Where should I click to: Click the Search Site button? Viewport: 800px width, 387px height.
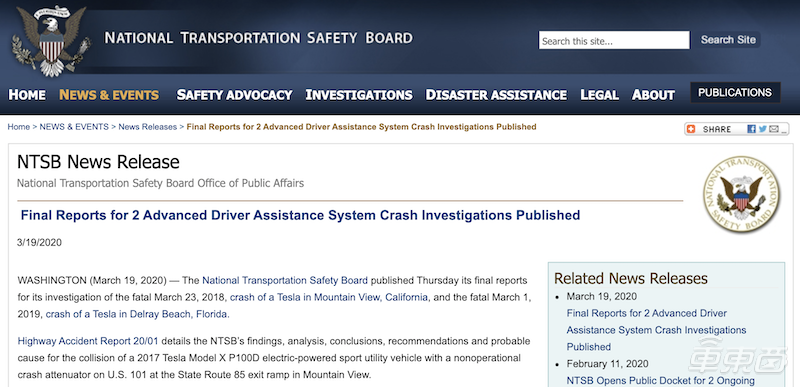click(x=728, y=40)
